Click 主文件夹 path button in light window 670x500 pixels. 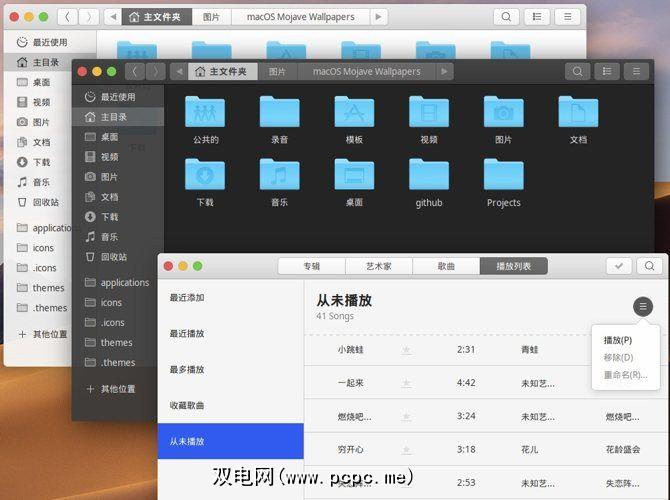156,17
